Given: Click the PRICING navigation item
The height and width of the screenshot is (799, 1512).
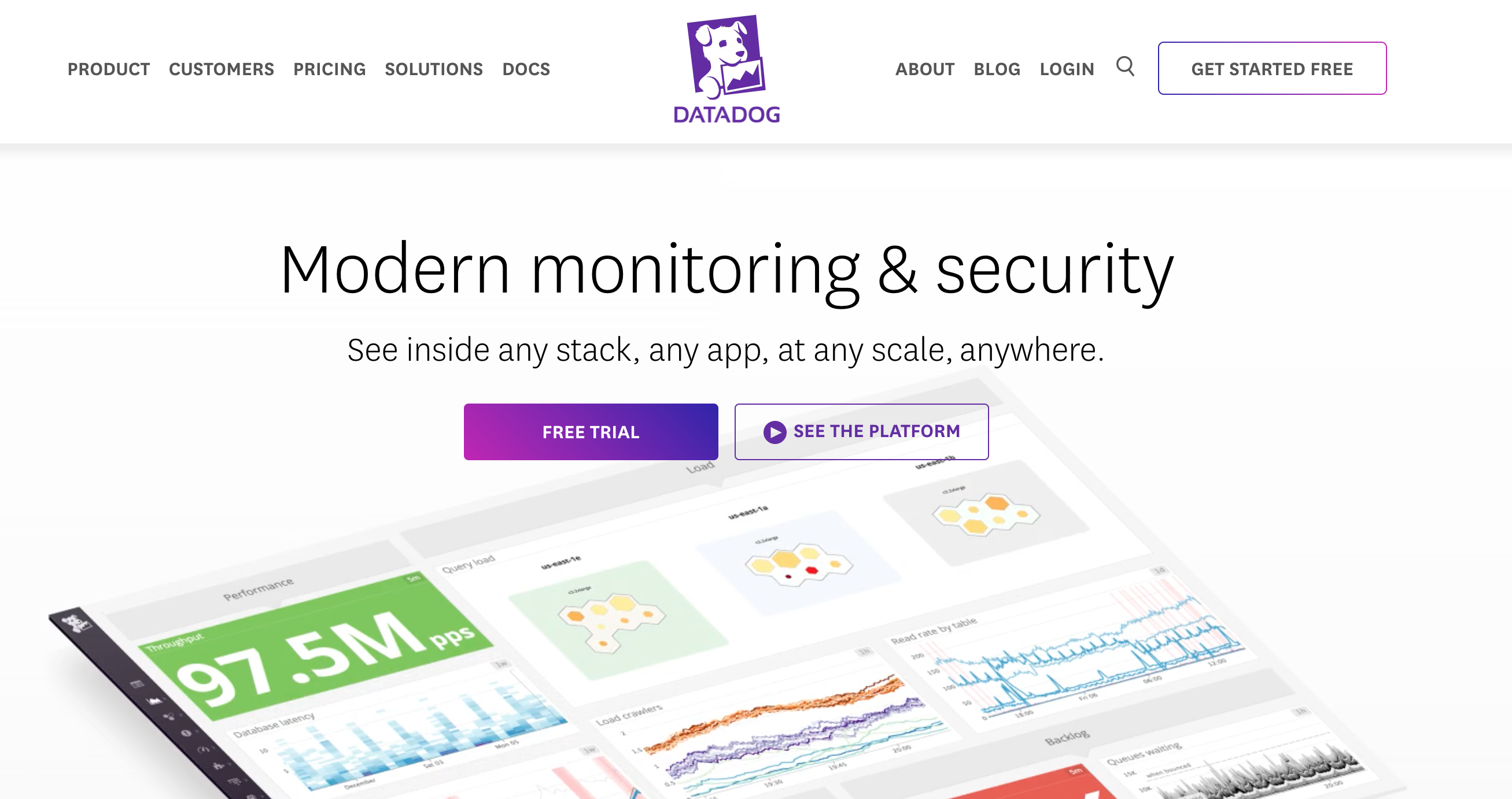Looking at the screenshot, I should [x=329, y=69].
